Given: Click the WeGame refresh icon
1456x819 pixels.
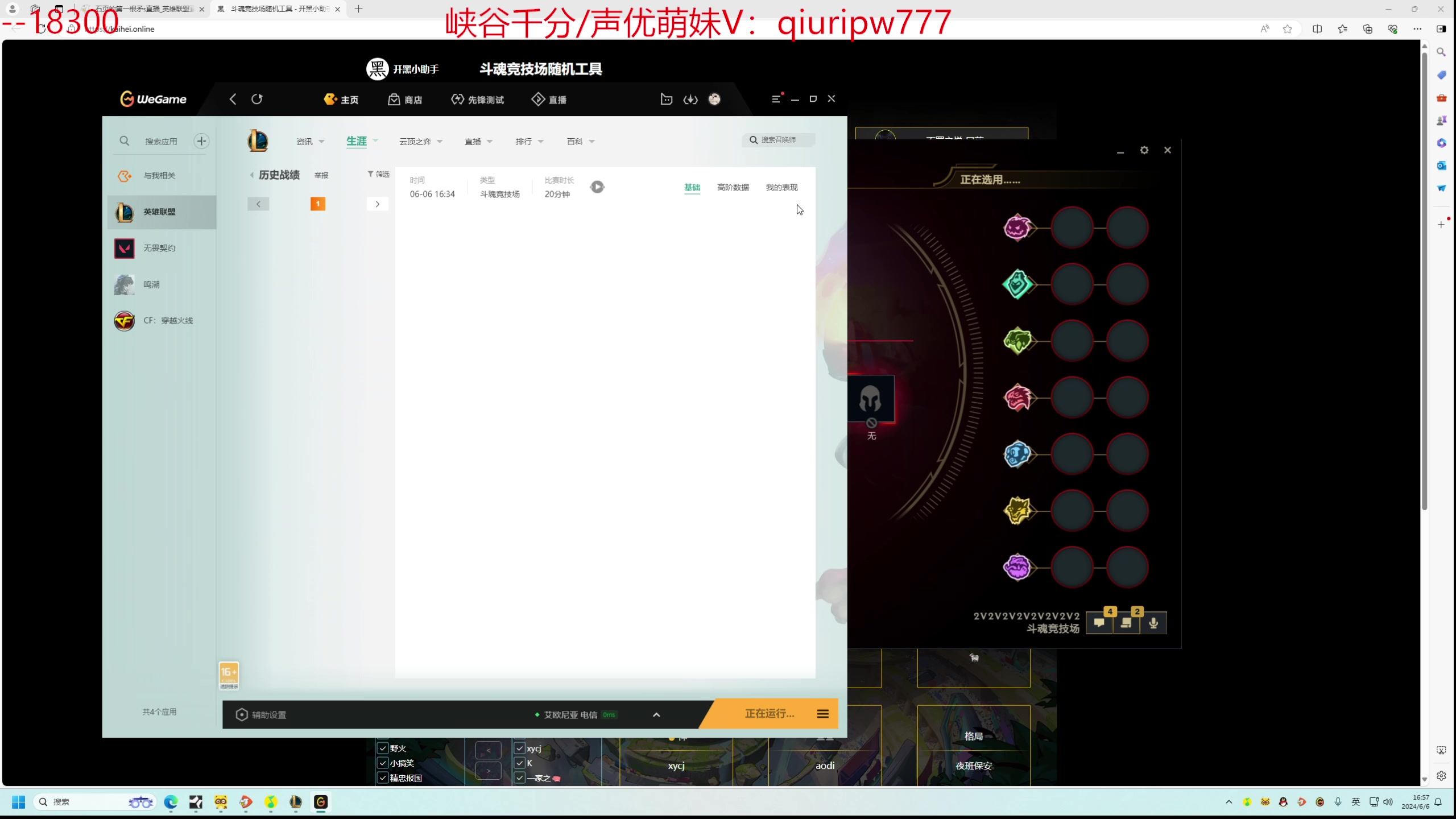Looking at the screenshot, I should (x=257, y=99).
